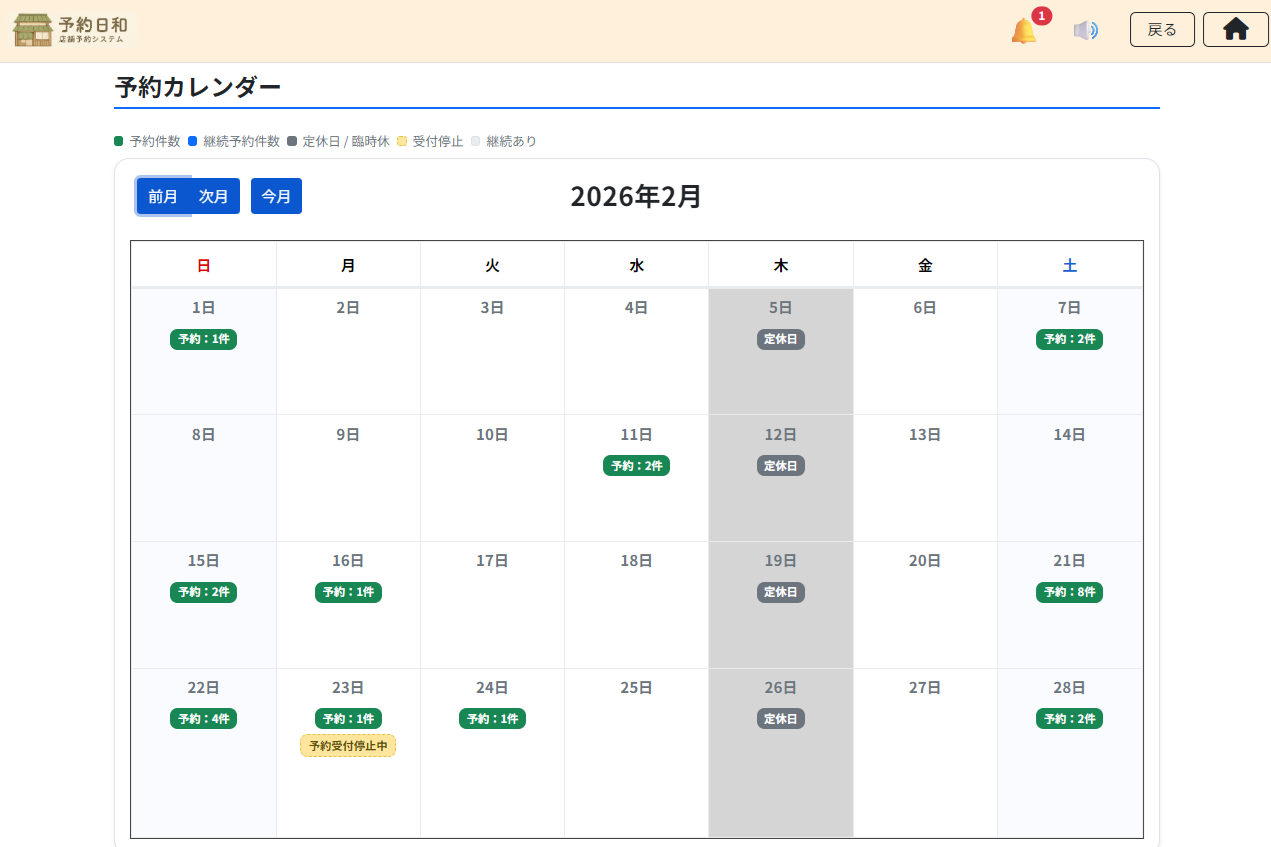Click the 予約カレンダー page heading
Screen dimensions: 1271x847
[198, 87]
